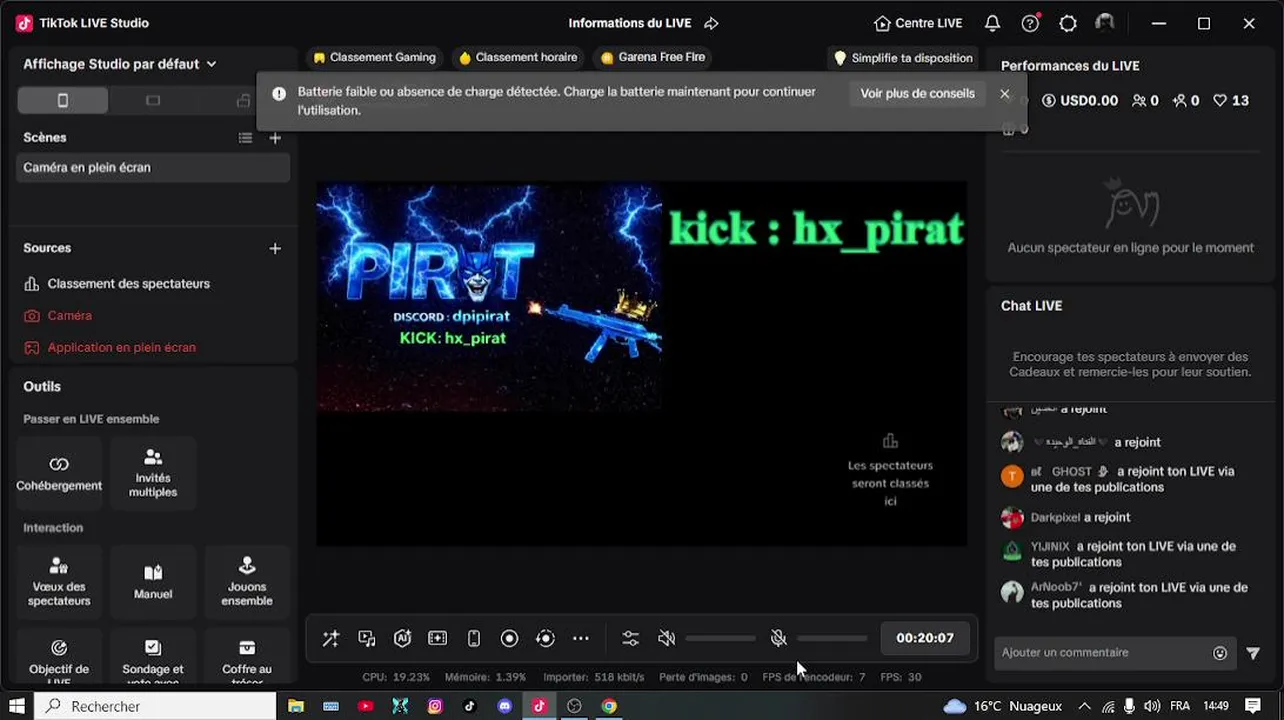The height and width of the screenshot is (720, 1284).
Task: Click the AI hexagon icon in bottom toolbar
Action: [402, 638]
